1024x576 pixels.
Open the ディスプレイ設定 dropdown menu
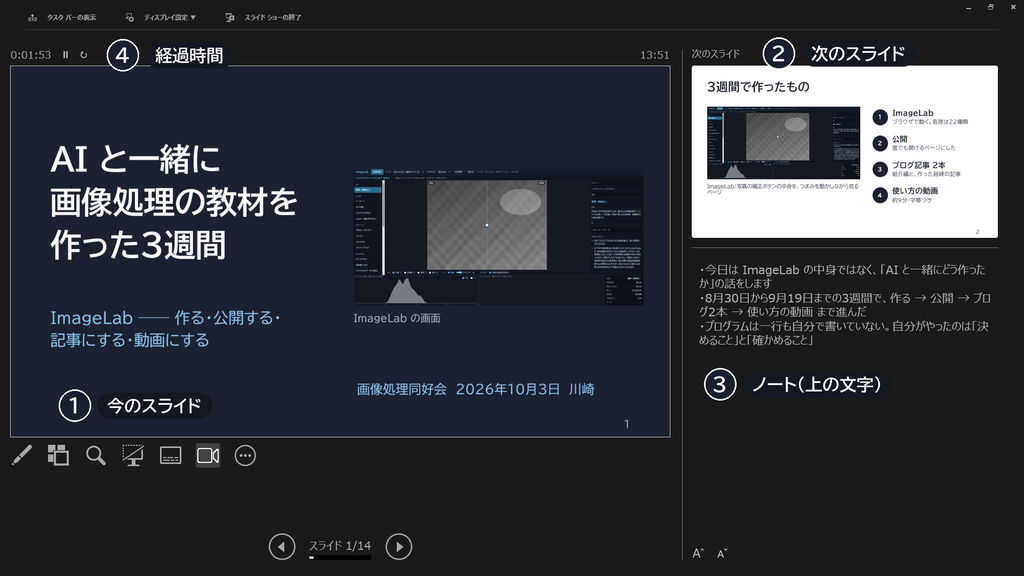pos(161,18)
